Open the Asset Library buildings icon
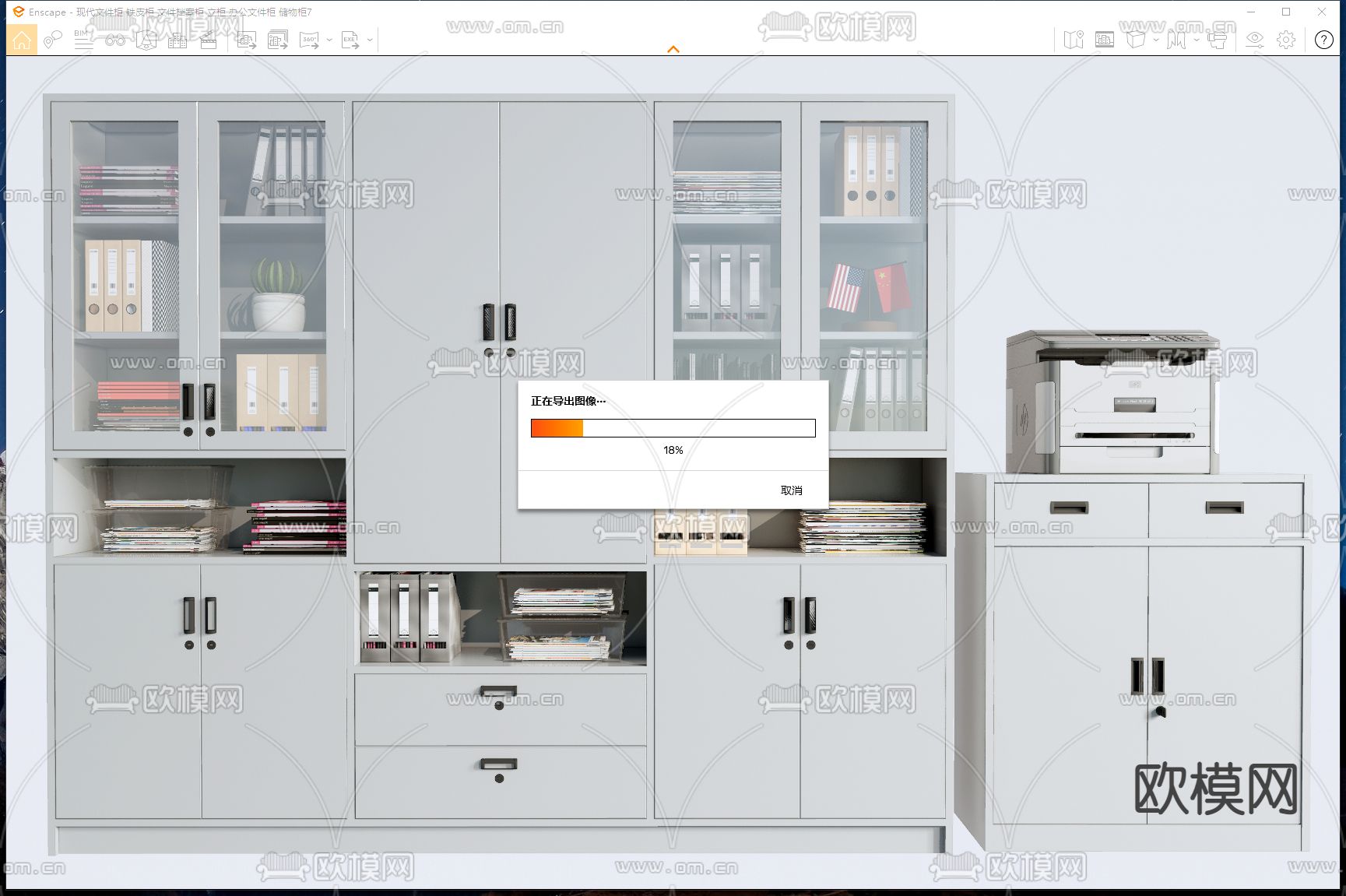 pyautogui.click(x=177, y=40)
